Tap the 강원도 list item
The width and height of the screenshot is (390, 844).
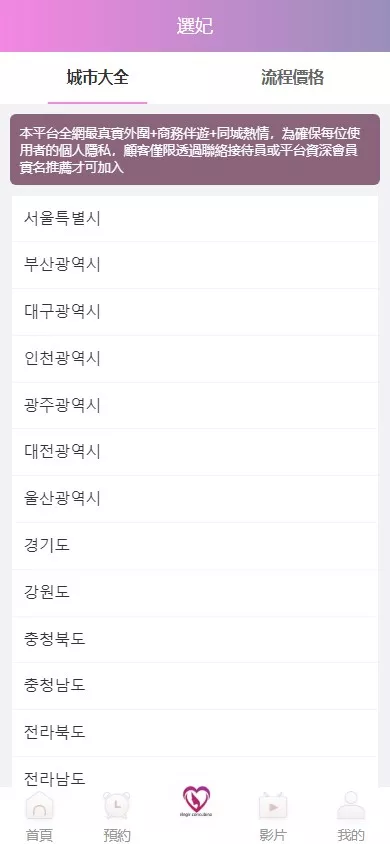[195, 593]
